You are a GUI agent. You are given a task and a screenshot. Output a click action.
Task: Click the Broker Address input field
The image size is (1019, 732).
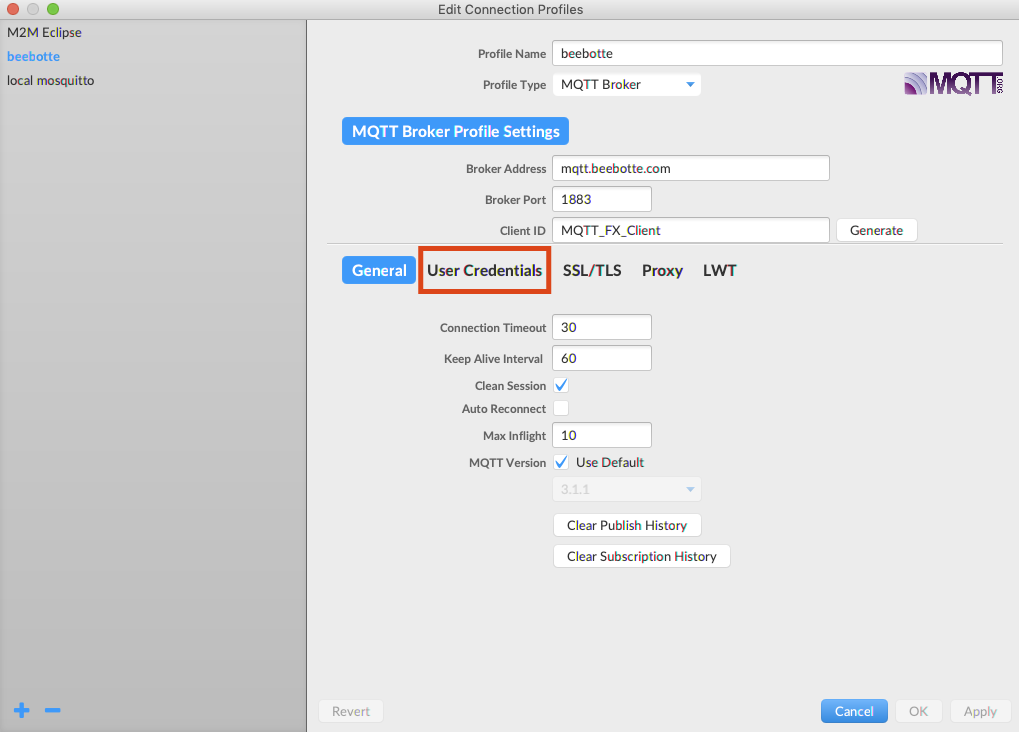click(x=690, y=168)
